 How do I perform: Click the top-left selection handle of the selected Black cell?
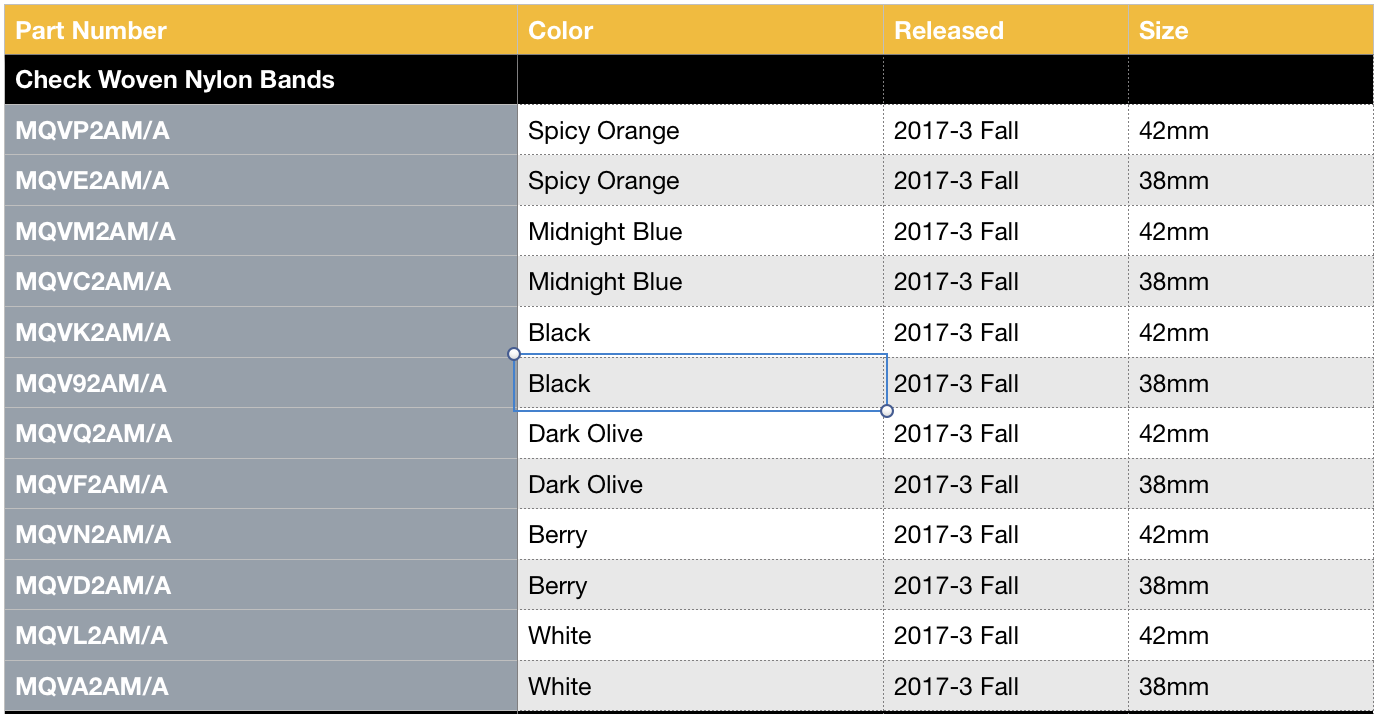(514, 354)
